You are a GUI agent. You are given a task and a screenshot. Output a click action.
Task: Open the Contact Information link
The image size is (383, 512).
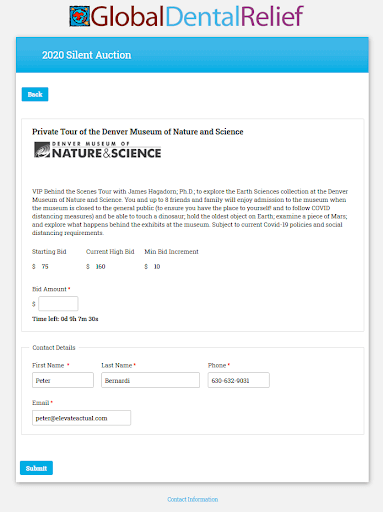point(193,499)
